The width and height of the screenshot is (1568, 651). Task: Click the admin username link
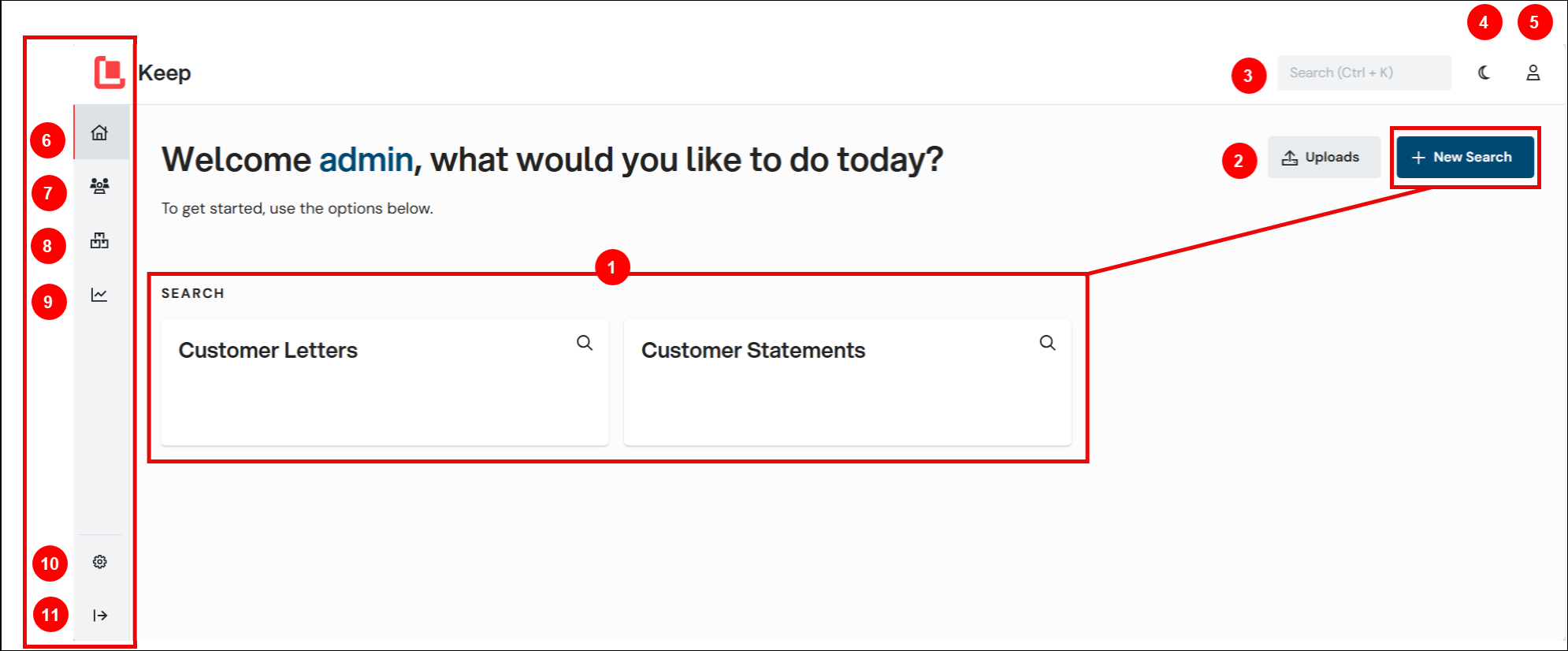coord(365,159)
